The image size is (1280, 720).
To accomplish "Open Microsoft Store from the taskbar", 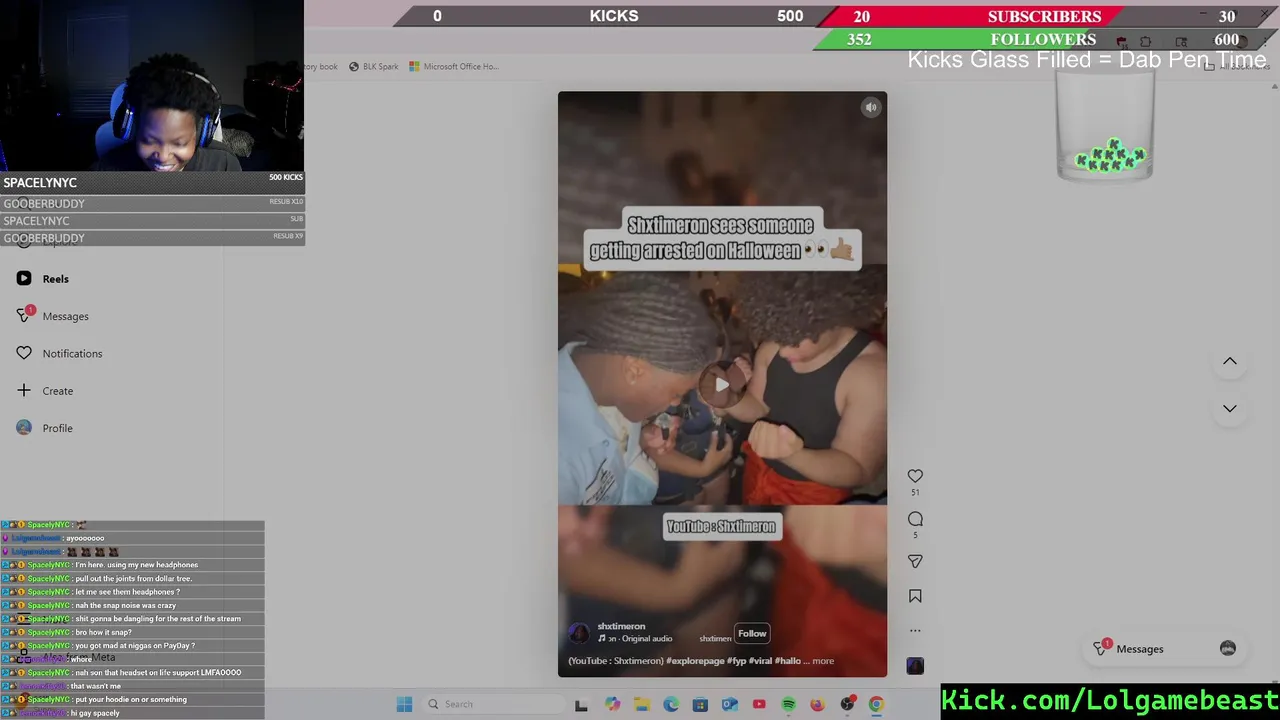I will tap(700, 705).
